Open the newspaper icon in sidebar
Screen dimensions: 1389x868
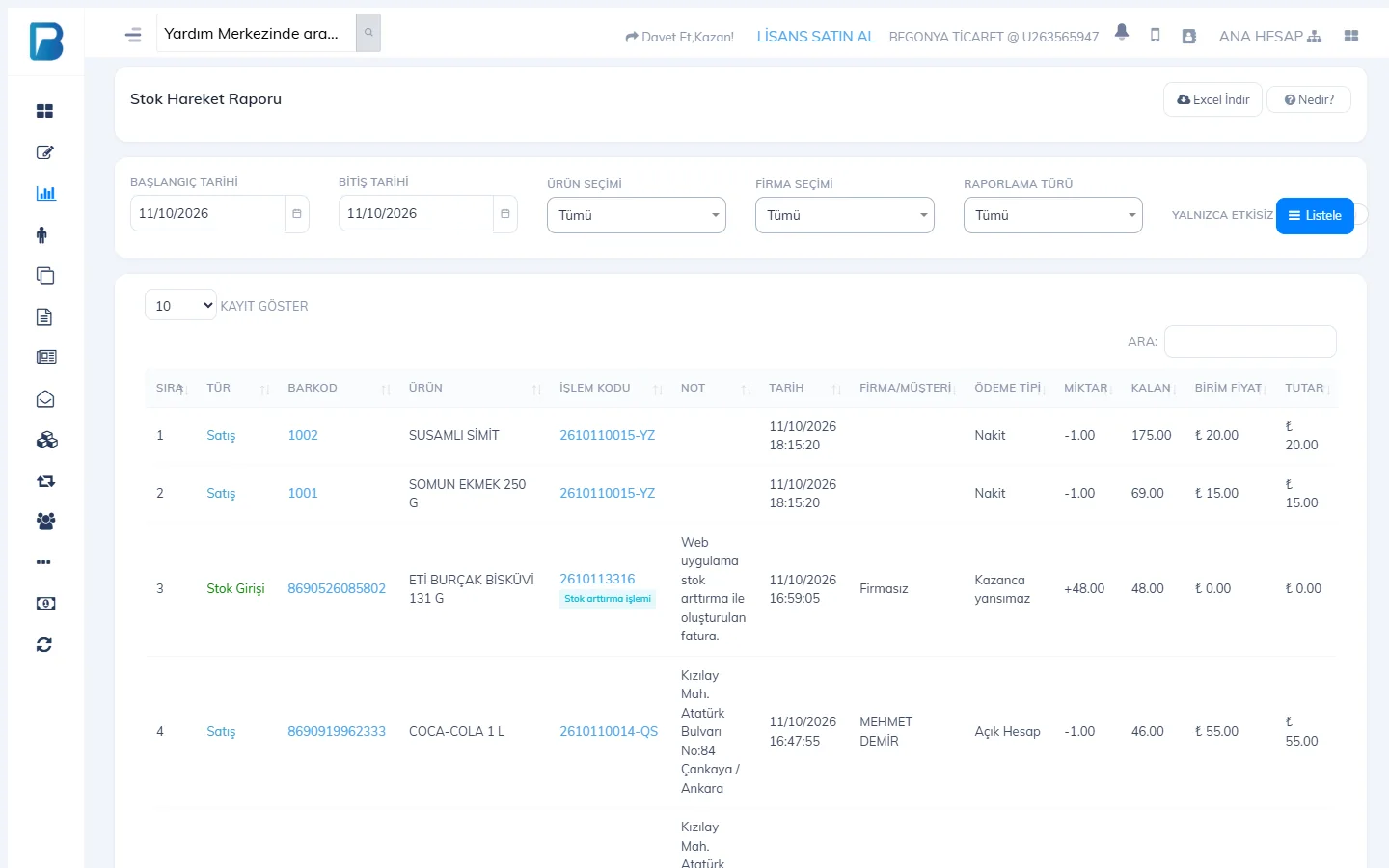tap(46, 357)
